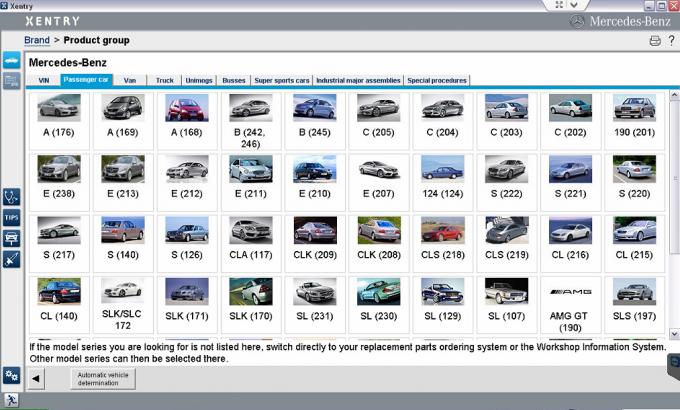Choose the C (202) model series
This screenshot has width=680, height=410.
(571, 121)
